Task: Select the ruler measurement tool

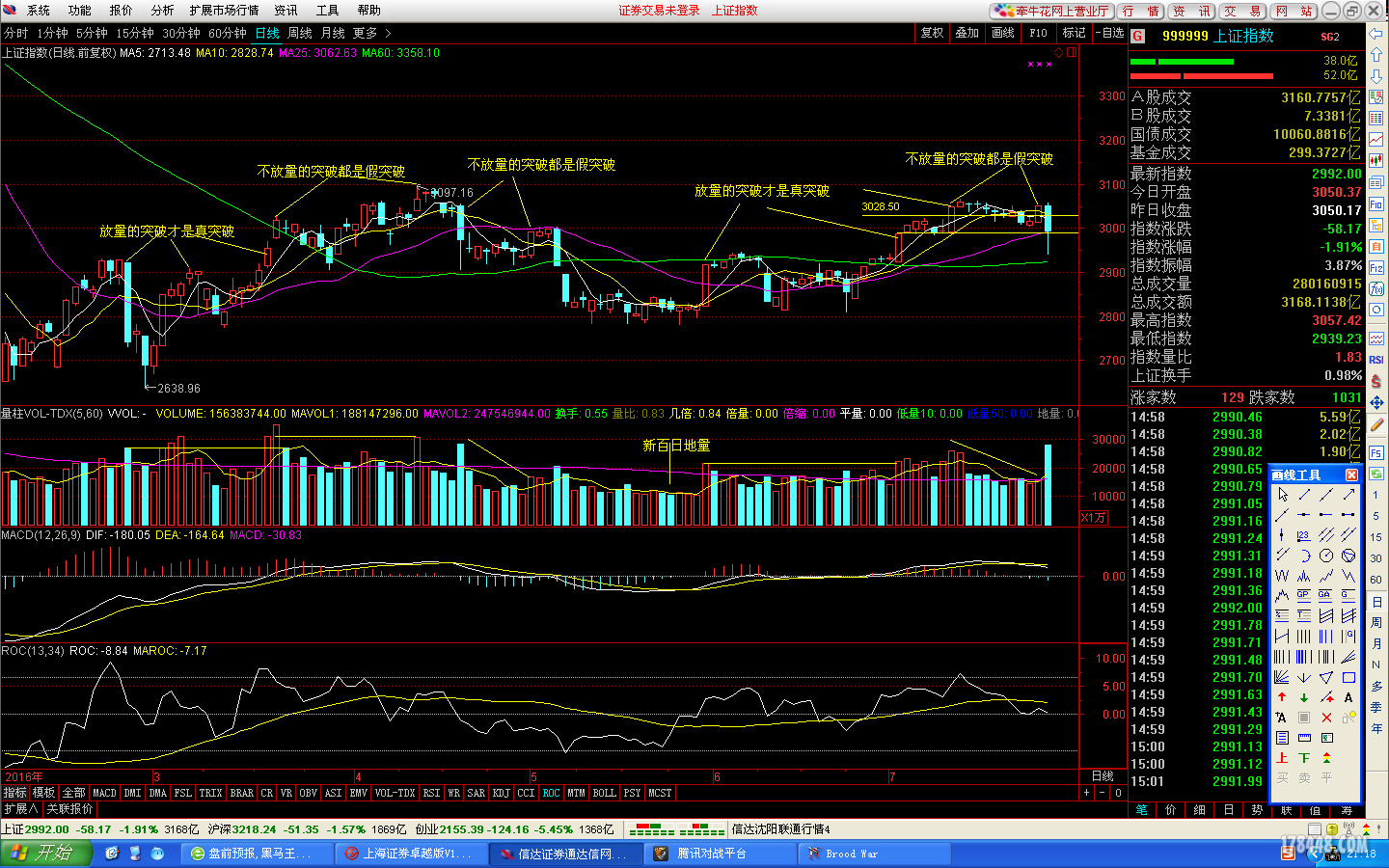Action: pos(1304,737)
